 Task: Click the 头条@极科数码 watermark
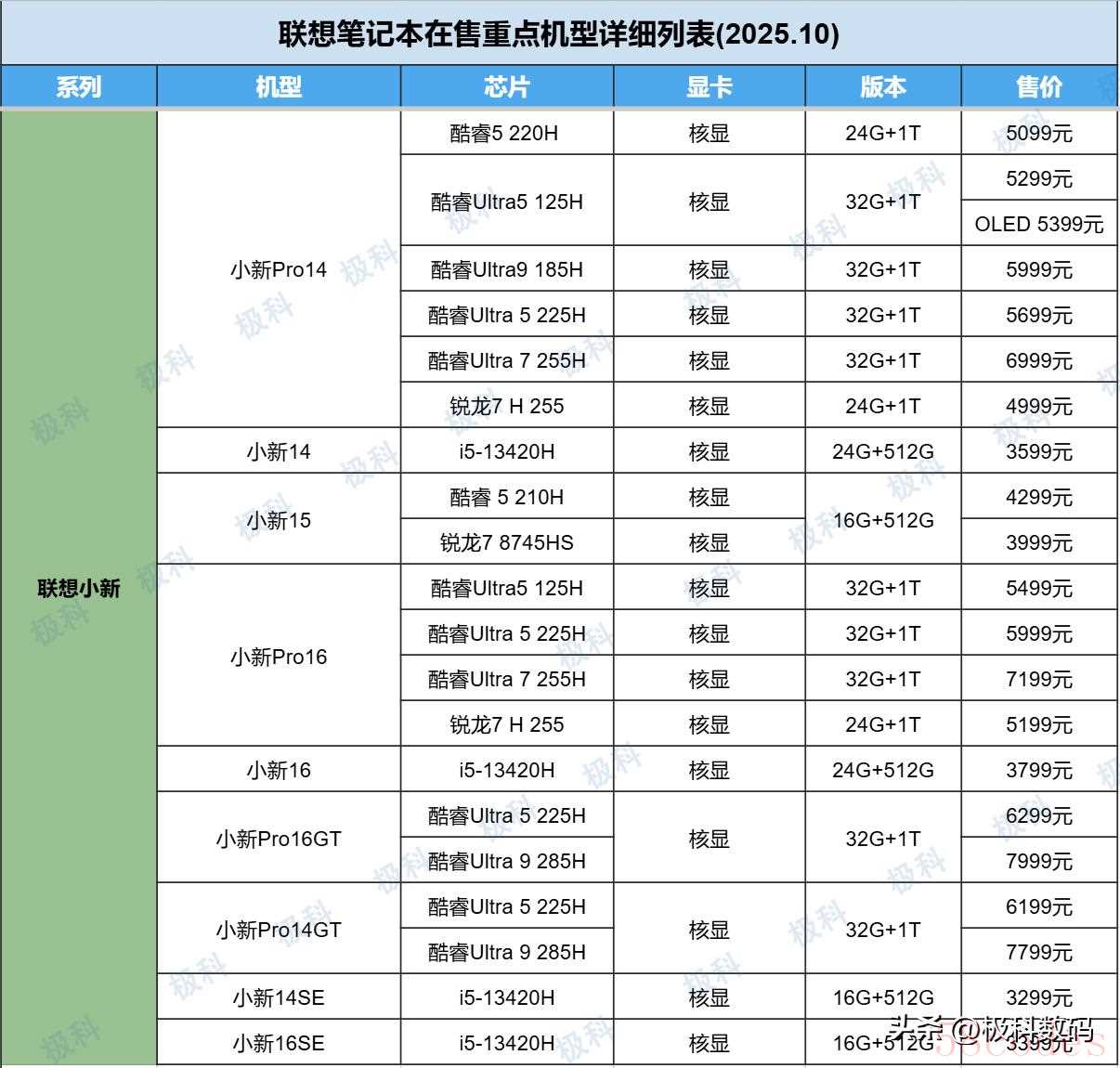click(989, 1029)
